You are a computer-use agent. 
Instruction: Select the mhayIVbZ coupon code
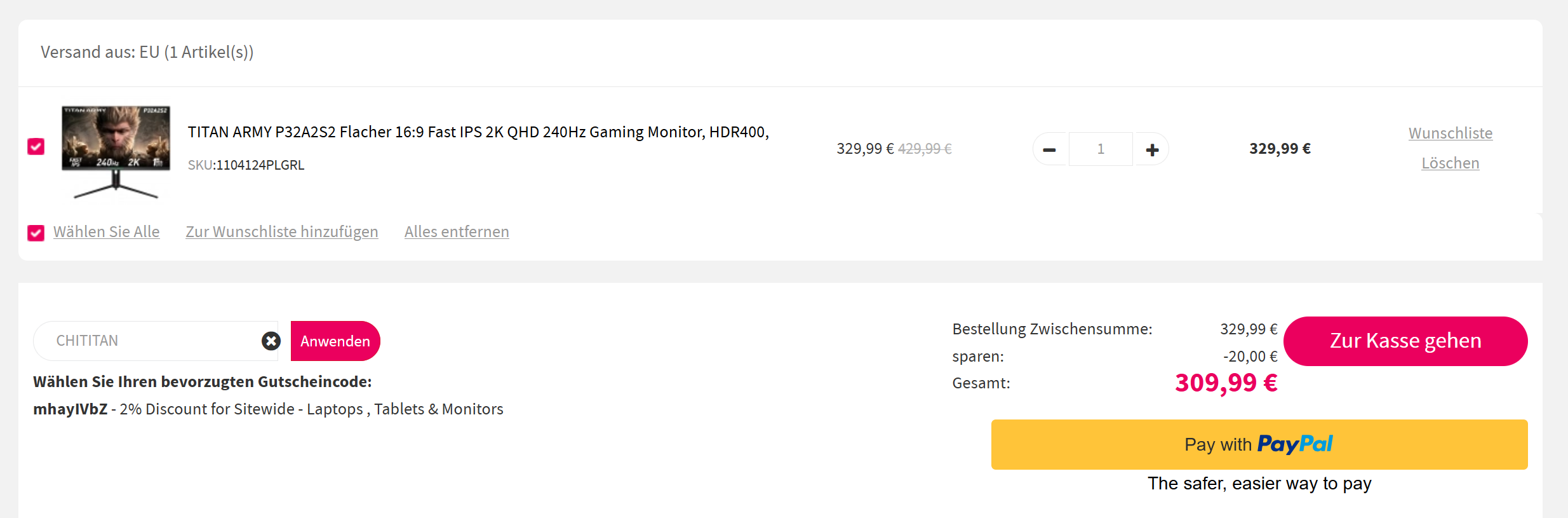click(x=70, y=409)
